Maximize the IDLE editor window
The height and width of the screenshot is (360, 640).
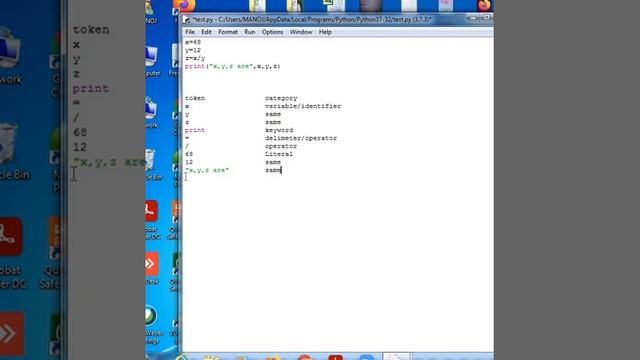487,18
